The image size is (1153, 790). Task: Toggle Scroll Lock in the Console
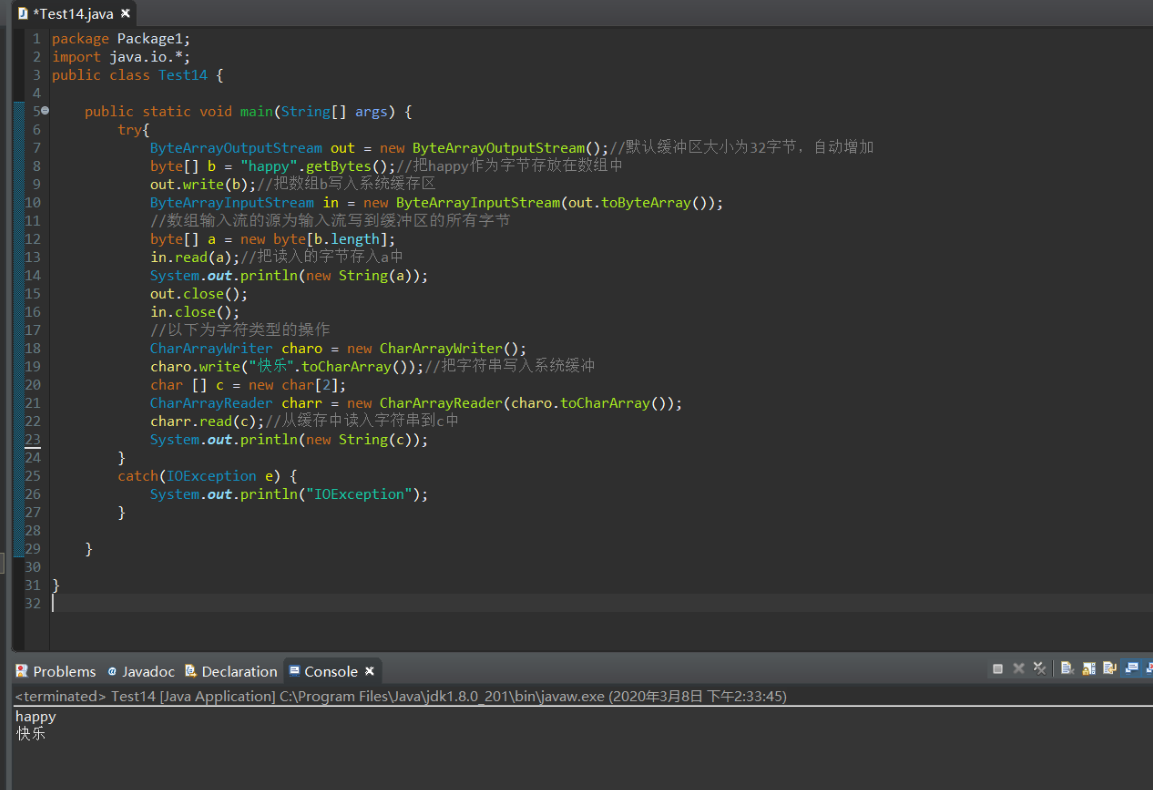(1089, 669)
